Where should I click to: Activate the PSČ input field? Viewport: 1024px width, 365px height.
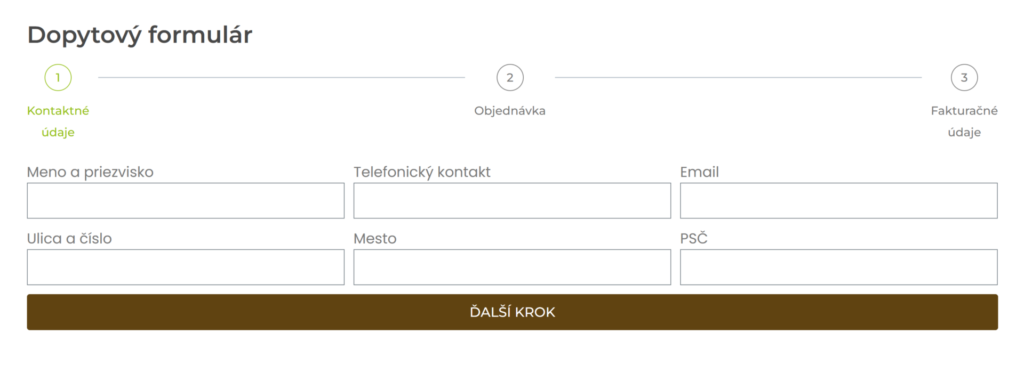pyautogui.click(x=839, y=267)
